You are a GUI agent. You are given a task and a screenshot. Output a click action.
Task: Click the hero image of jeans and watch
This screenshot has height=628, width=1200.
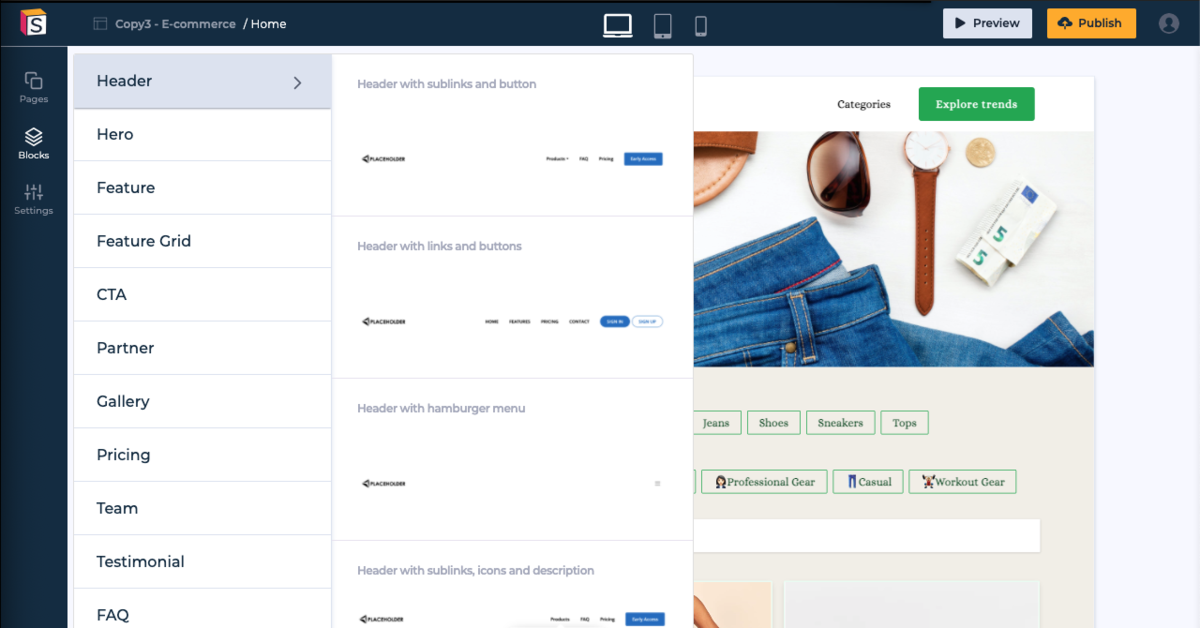click(x=893, y=249)
